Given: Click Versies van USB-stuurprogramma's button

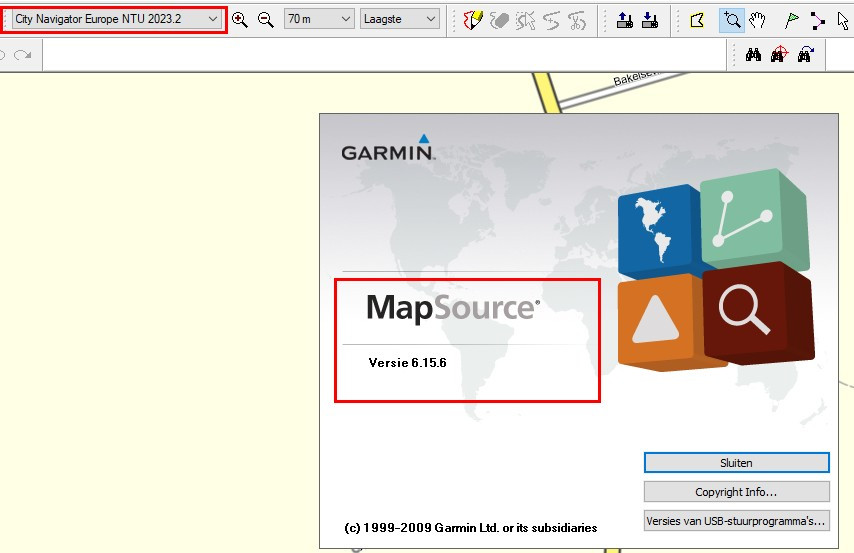Looking at the screenshot, I should 736,521.
